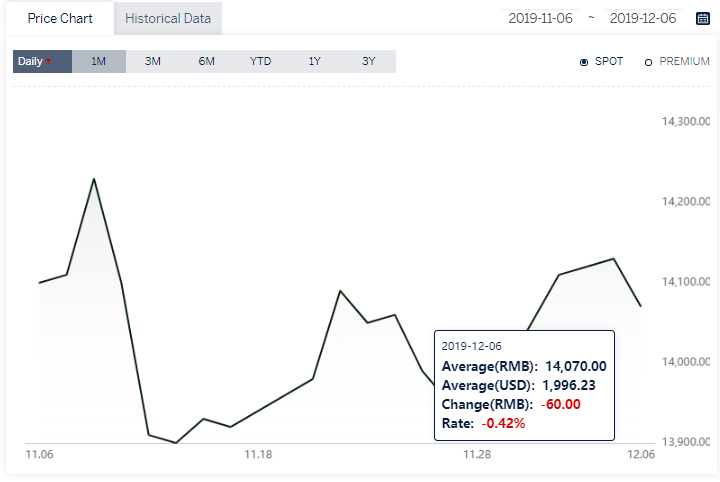Select the SPOT radio button

pyautogui.click(x=584, y=62)
